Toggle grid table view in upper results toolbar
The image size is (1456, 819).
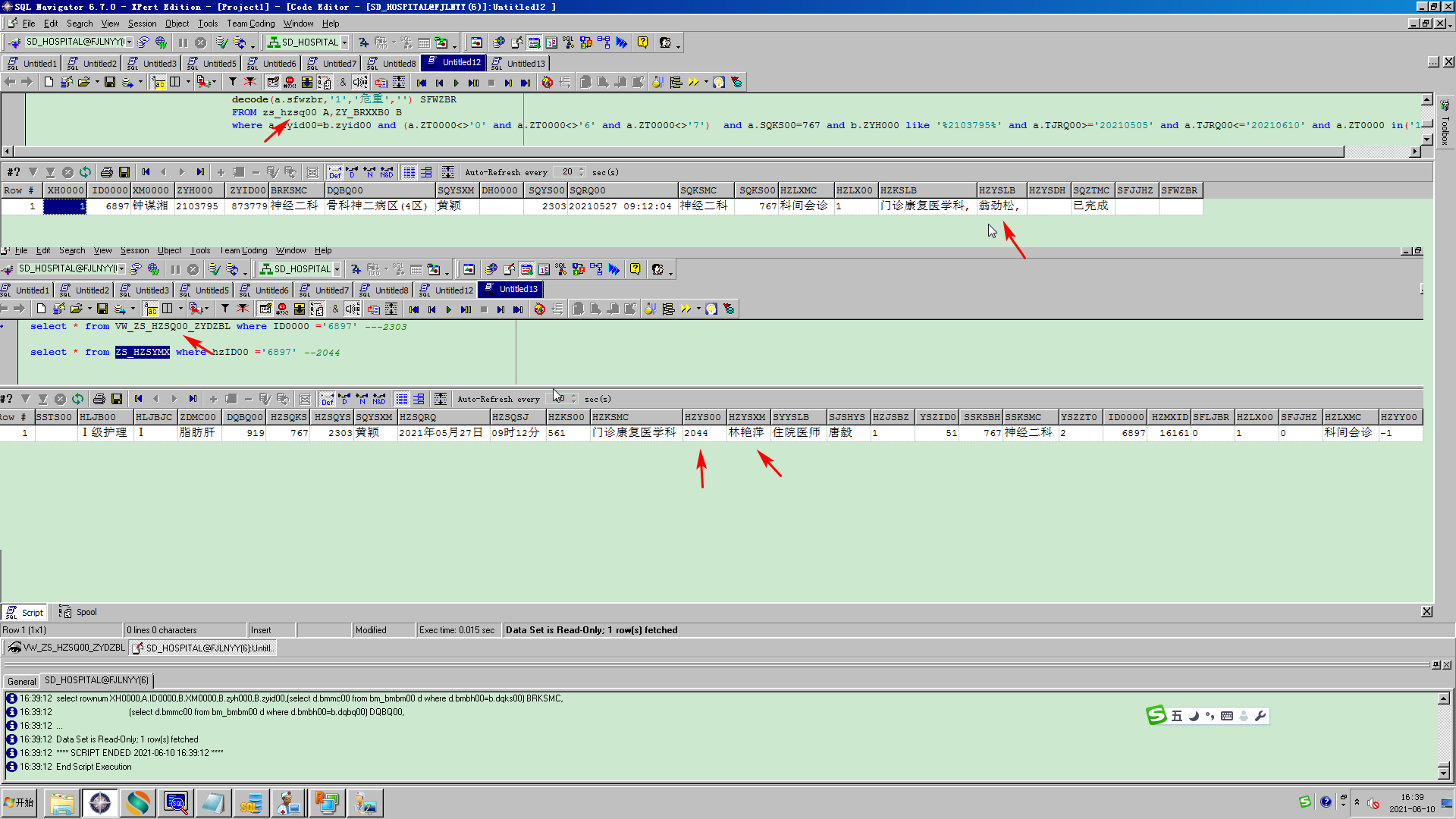click(409, 172)
